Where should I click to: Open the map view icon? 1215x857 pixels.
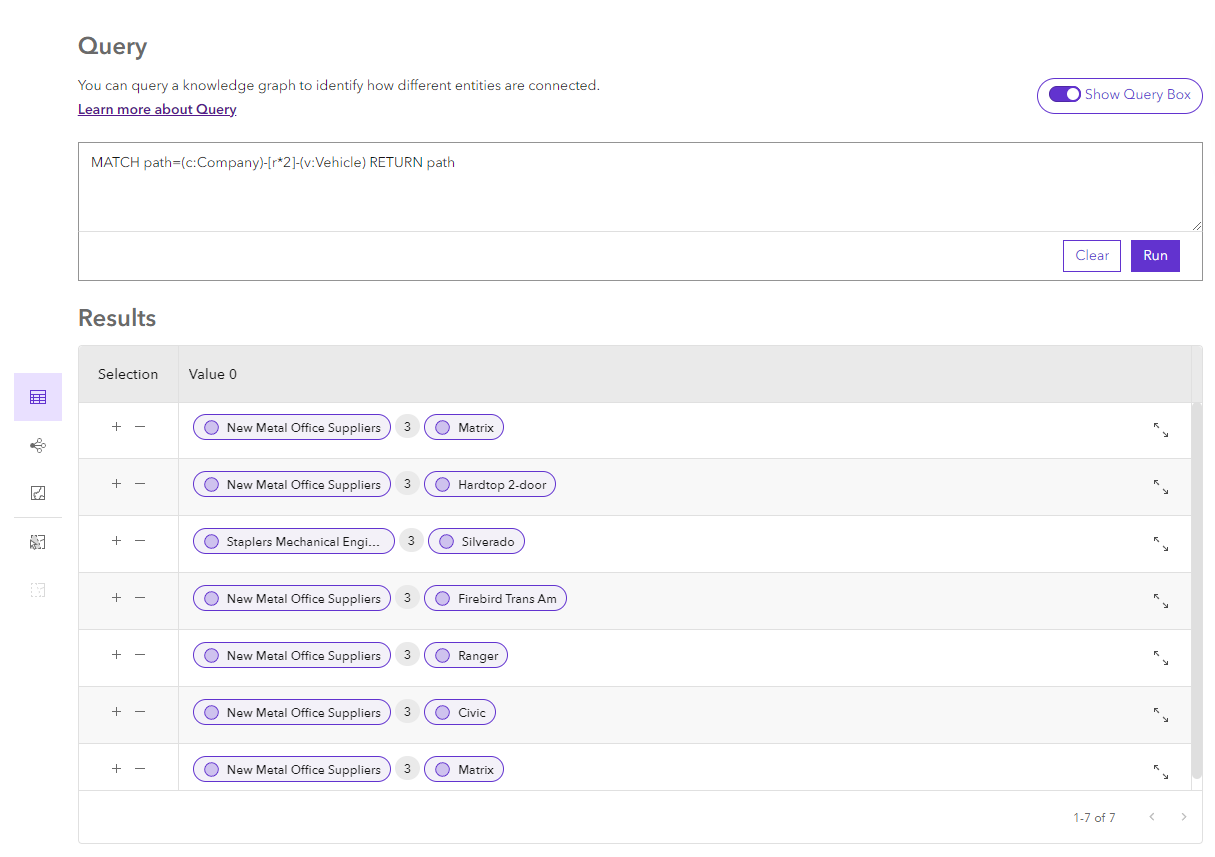[38, 493]
